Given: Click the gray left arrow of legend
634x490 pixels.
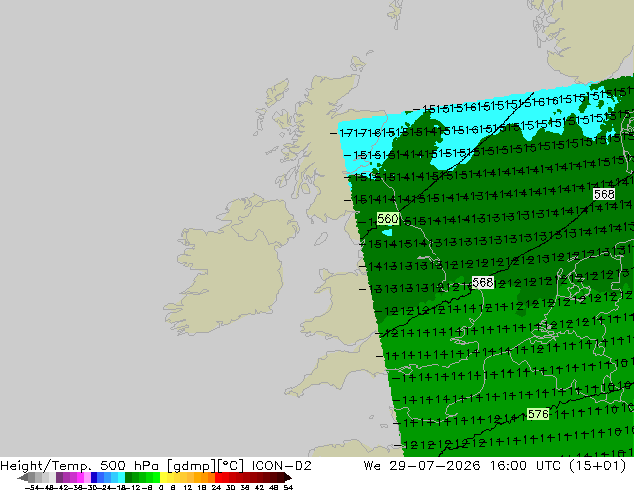Looking at the screenshot, I should [x=22, y=477].
